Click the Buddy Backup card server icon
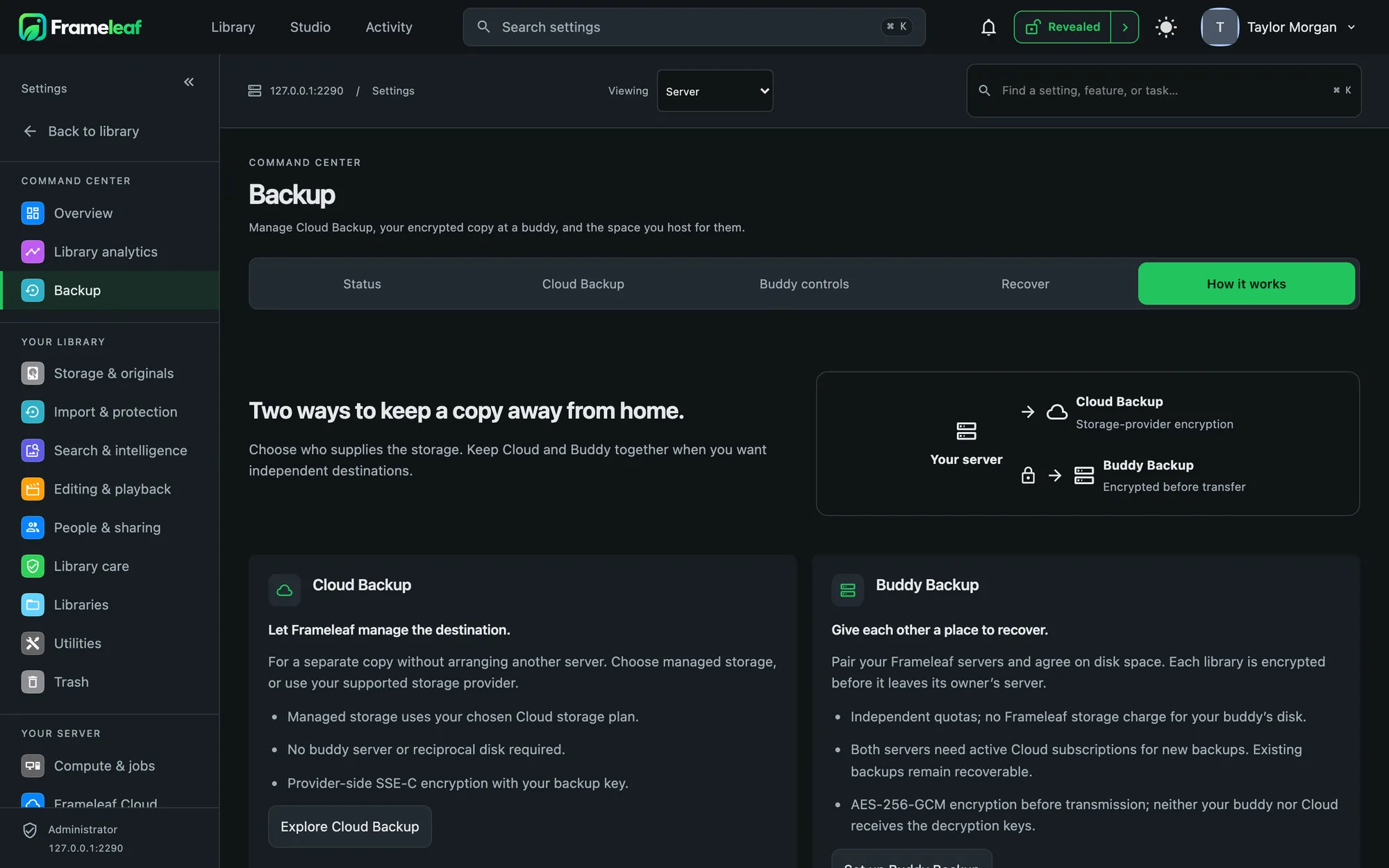Image resolution: width=1389 pixels, height=868 pixels. tap(848, 590)
